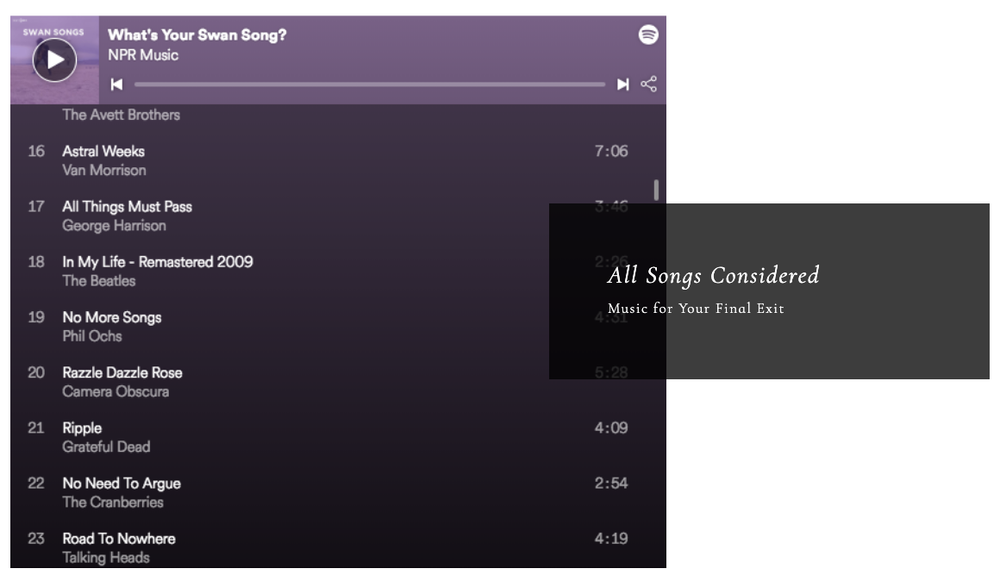
Task: Open the All Songs Considered heading
Action: tap(713, 276)
